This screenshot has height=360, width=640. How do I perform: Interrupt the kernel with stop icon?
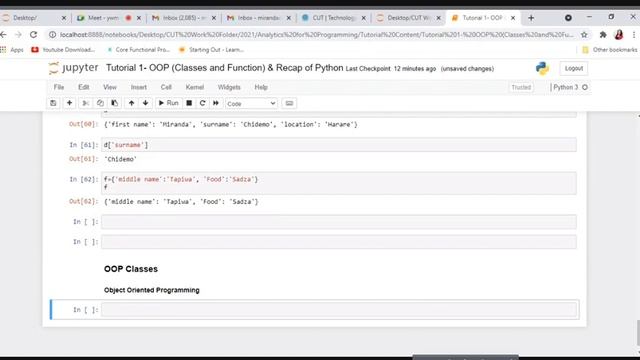[x=189, y=103]
